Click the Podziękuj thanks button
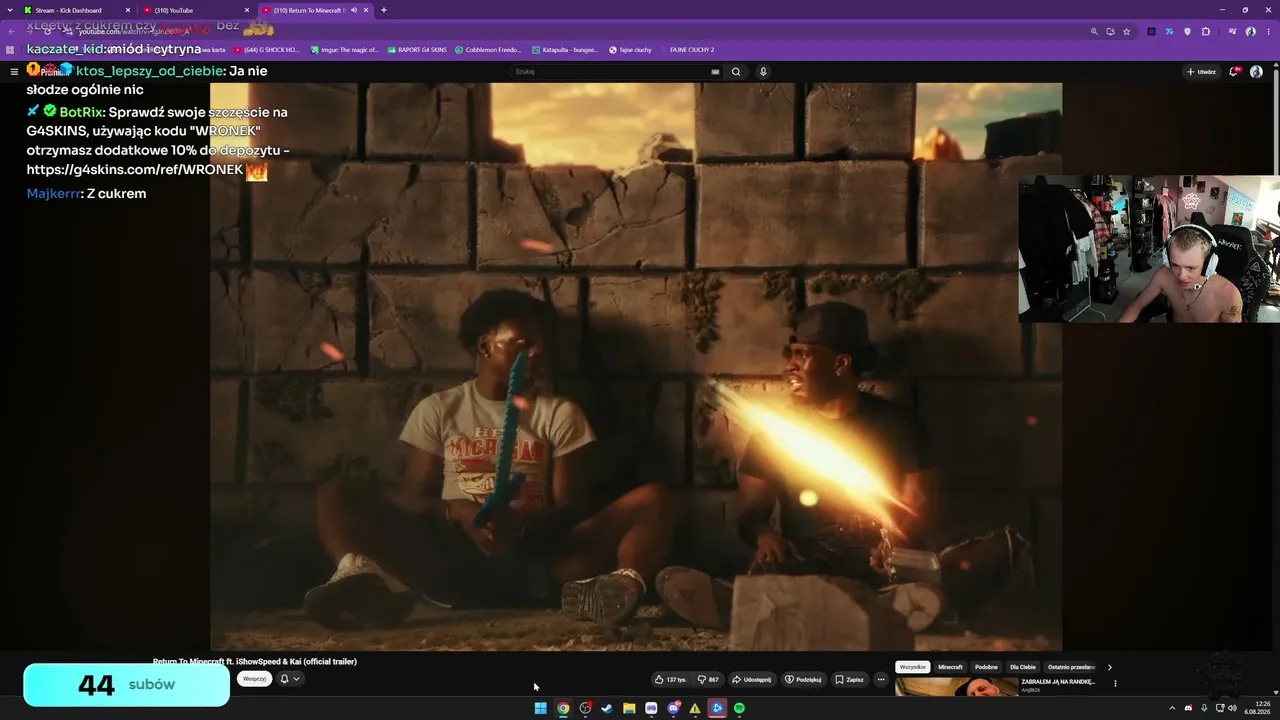This screenshot has height=720, width=1280. [x=803, y=679]
